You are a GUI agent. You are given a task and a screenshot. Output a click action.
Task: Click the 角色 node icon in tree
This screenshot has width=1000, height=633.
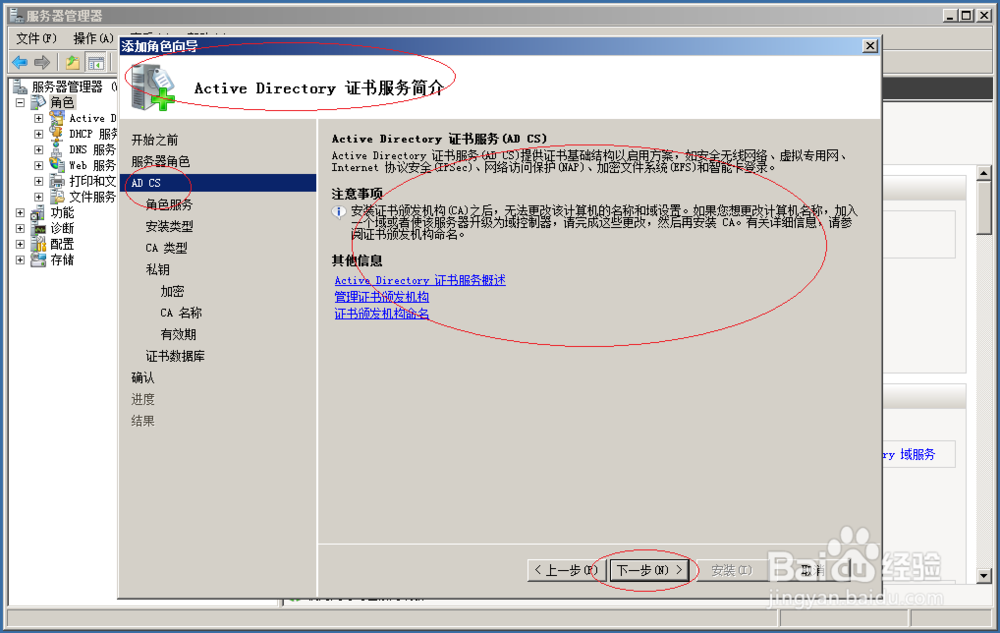tap(38, 102)
